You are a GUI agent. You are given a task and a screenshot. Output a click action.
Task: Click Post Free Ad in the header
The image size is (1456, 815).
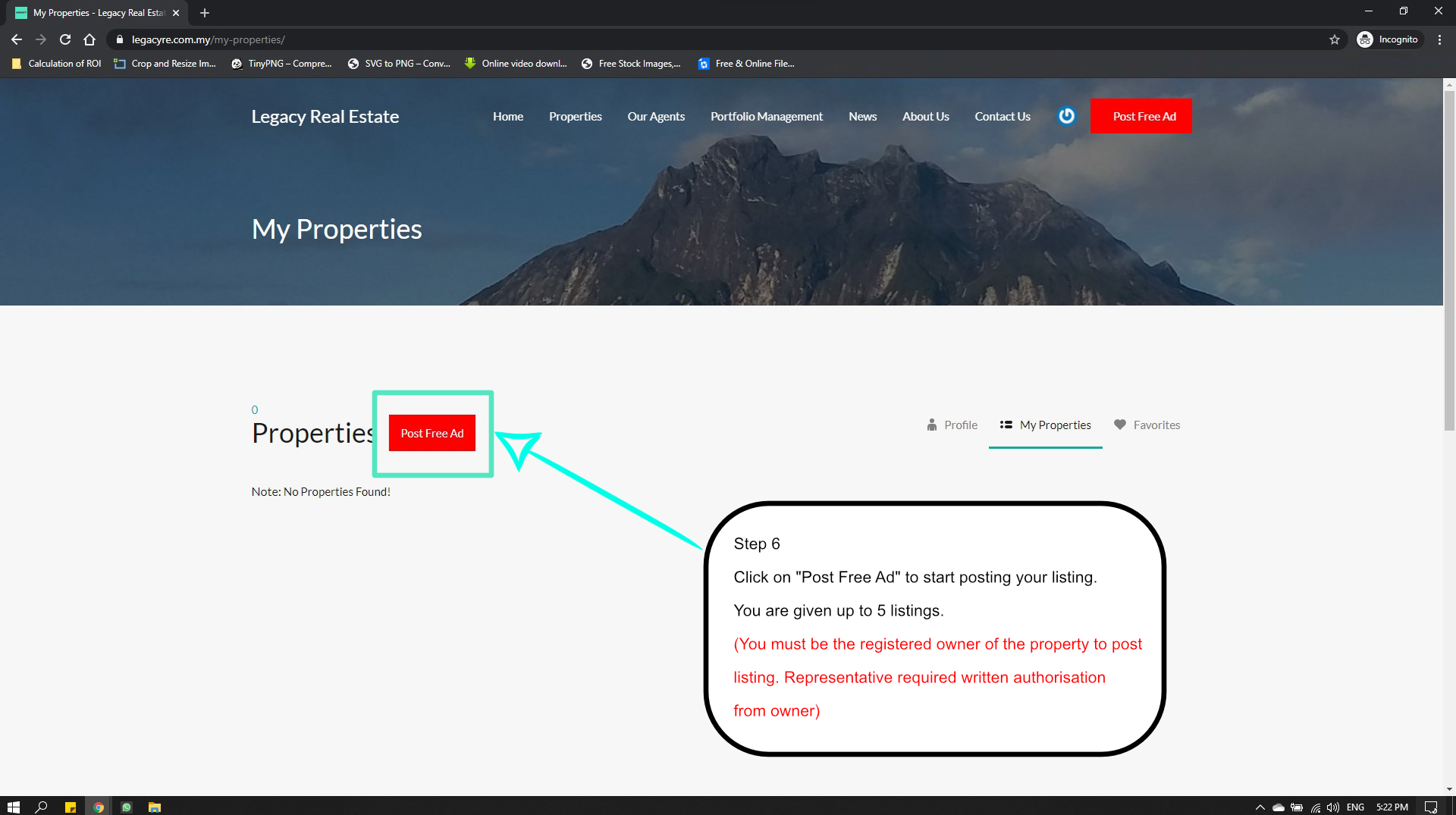tap(1141, 116)
